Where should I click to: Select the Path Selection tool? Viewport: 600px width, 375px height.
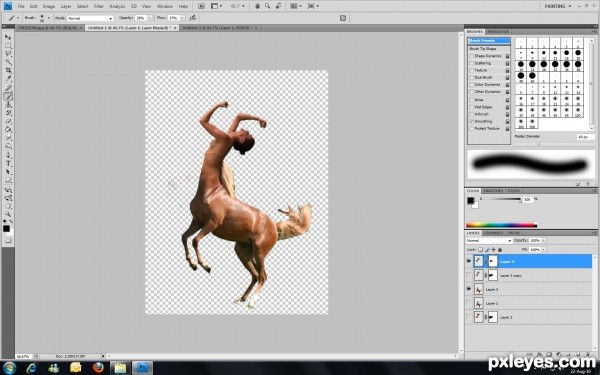[8, 172]
